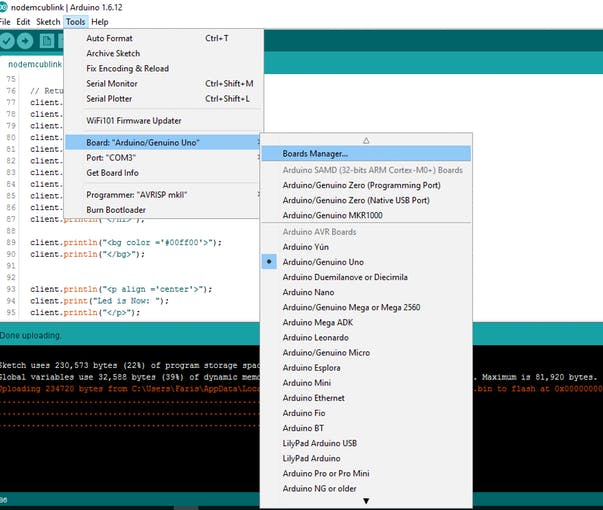Select Arduino NG or older board

click(x=366, y=489)
